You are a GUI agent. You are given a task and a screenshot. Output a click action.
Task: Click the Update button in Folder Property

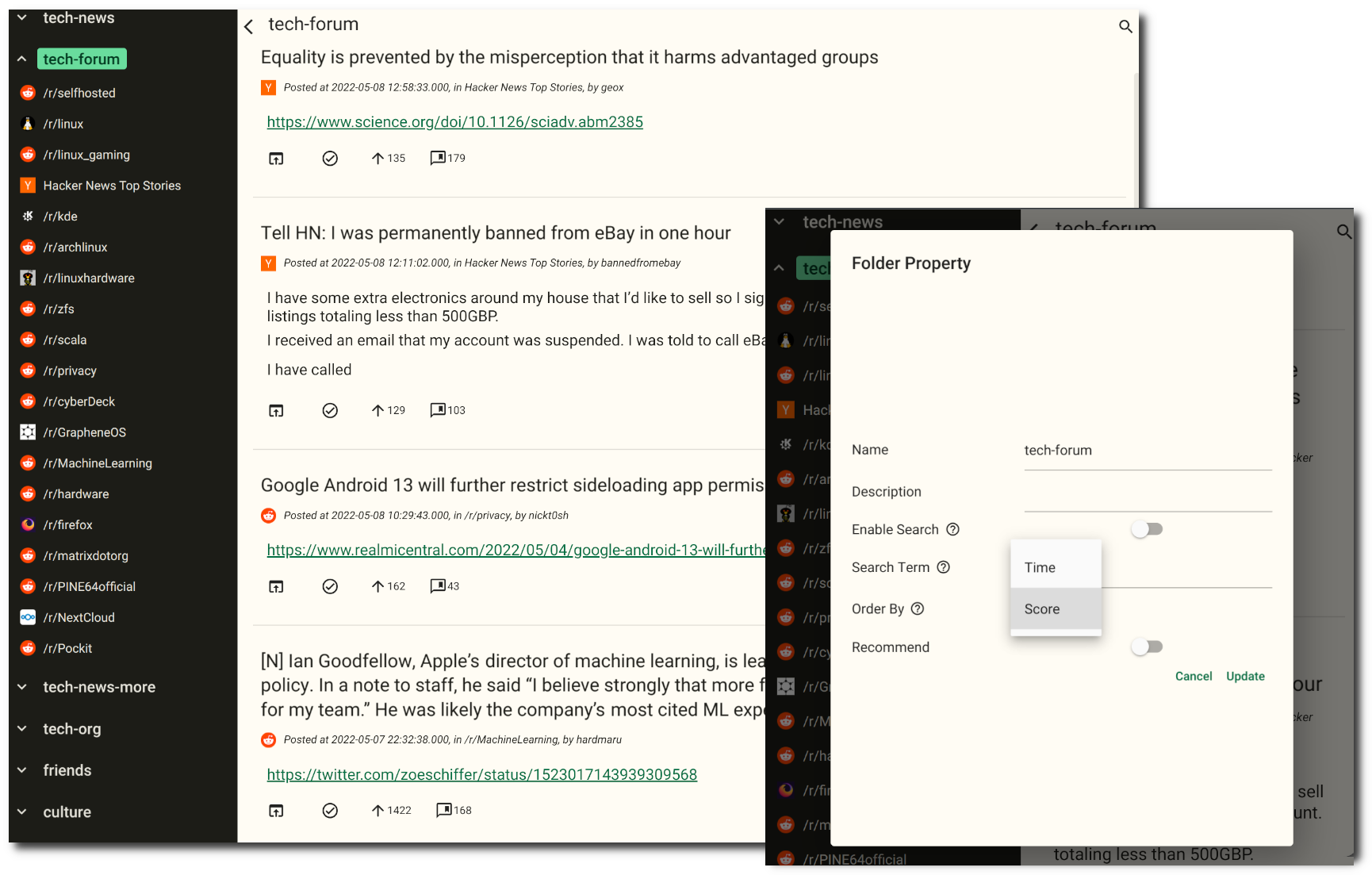pyautogui.click(x=1245, y=676)
